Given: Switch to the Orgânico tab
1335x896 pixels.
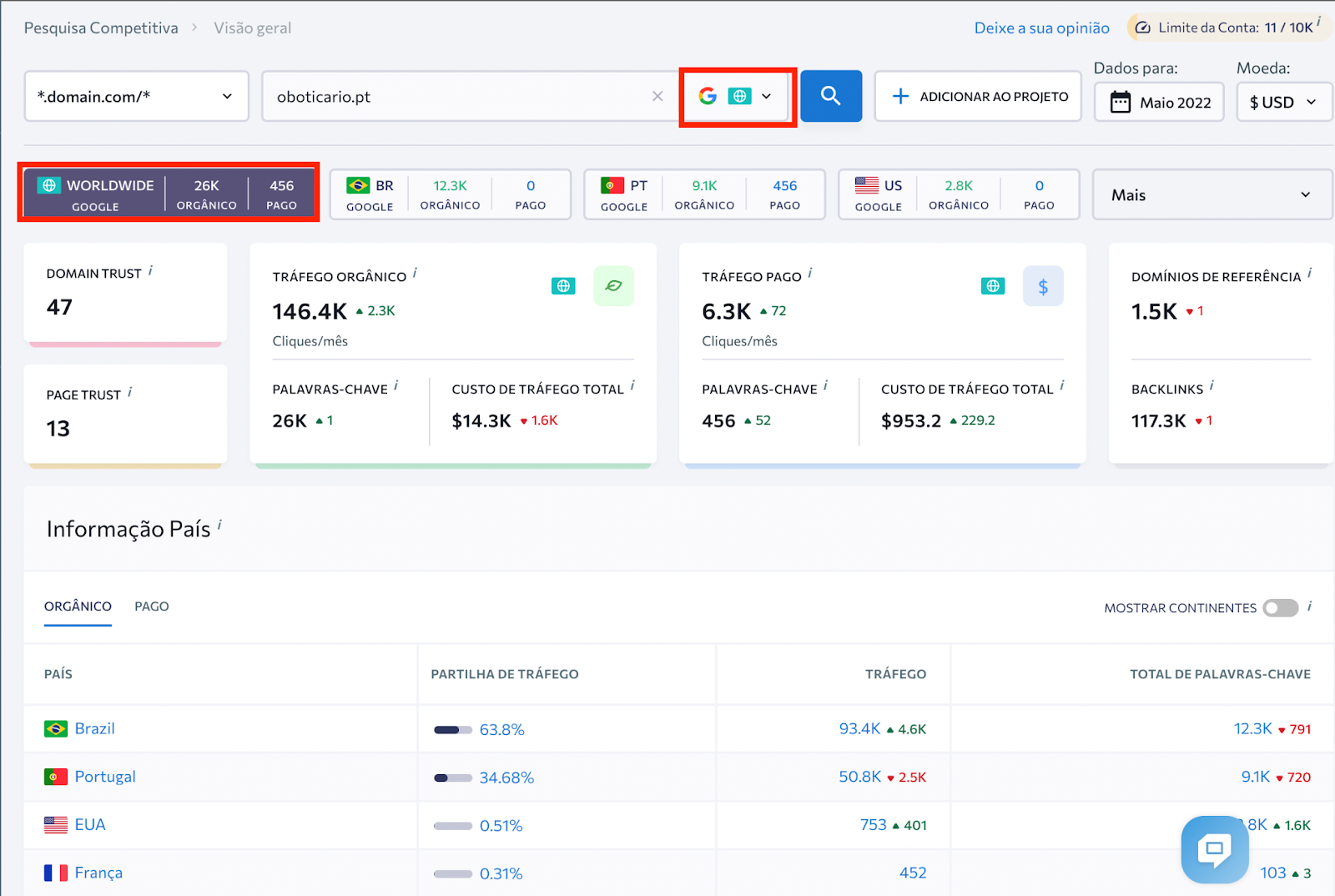Looking at the screenshot, I should click(78, 607).
